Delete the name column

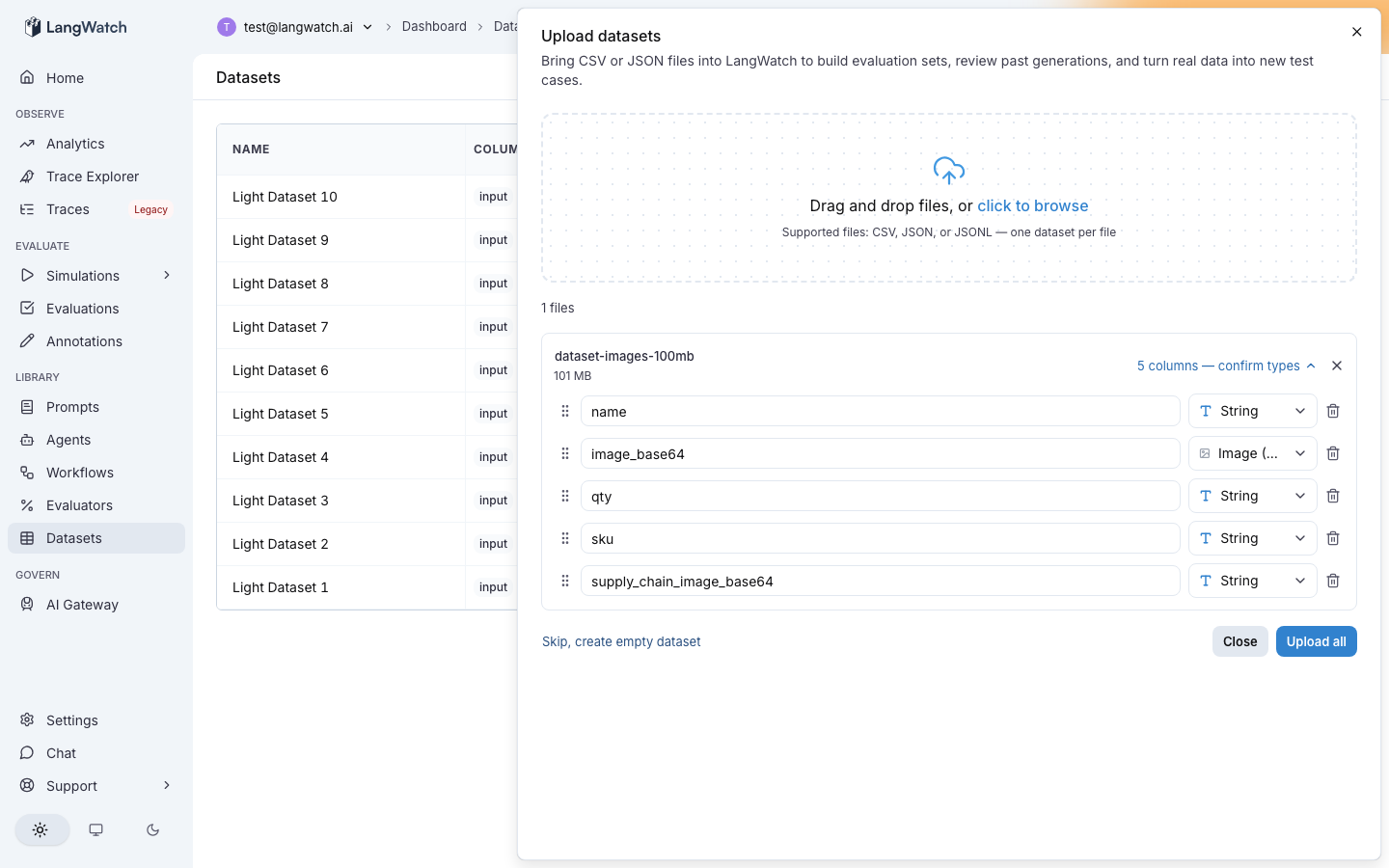click(1333, 411)
